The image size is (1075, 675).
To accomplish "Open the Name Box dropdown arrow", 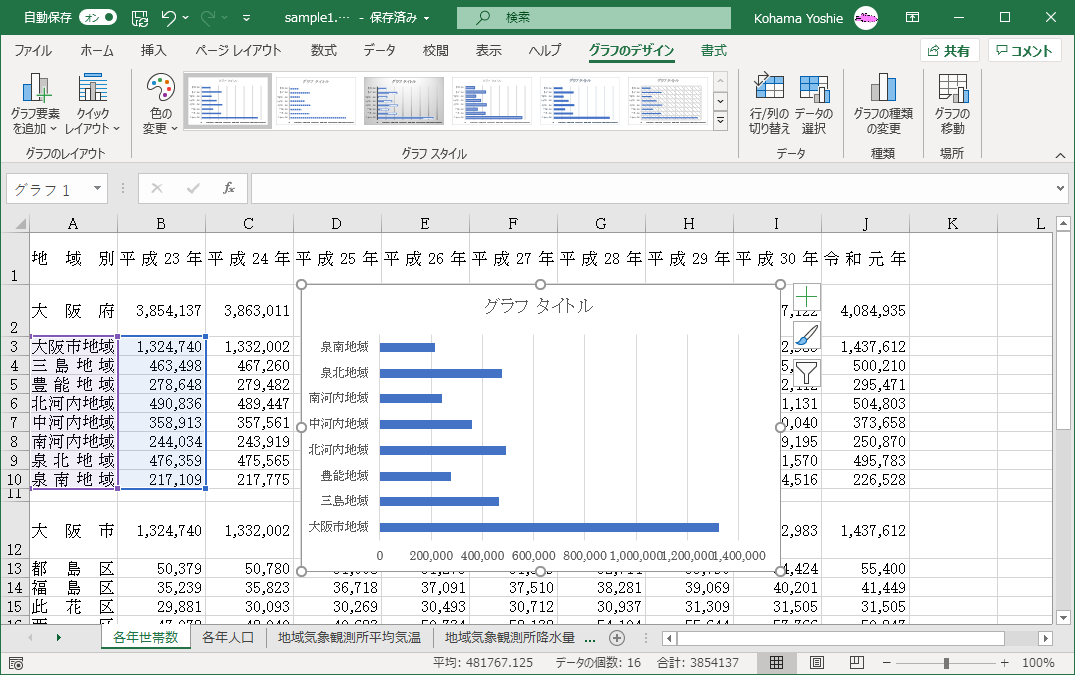I will 97,188.
